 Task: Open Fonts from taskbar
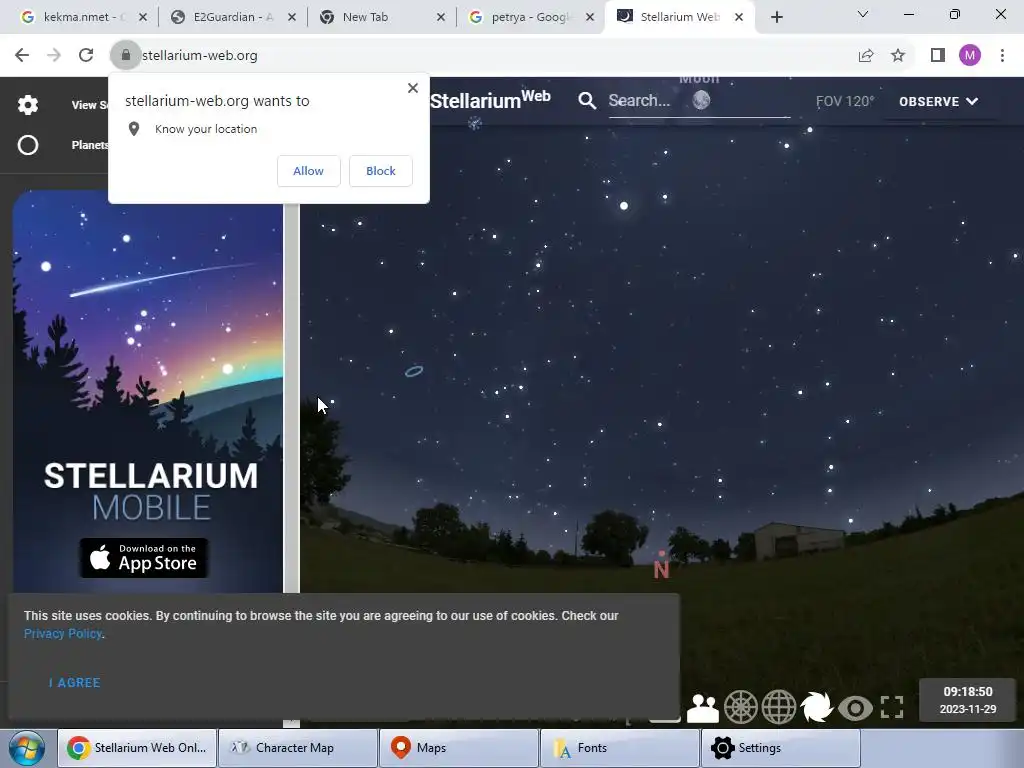(619, 748)
